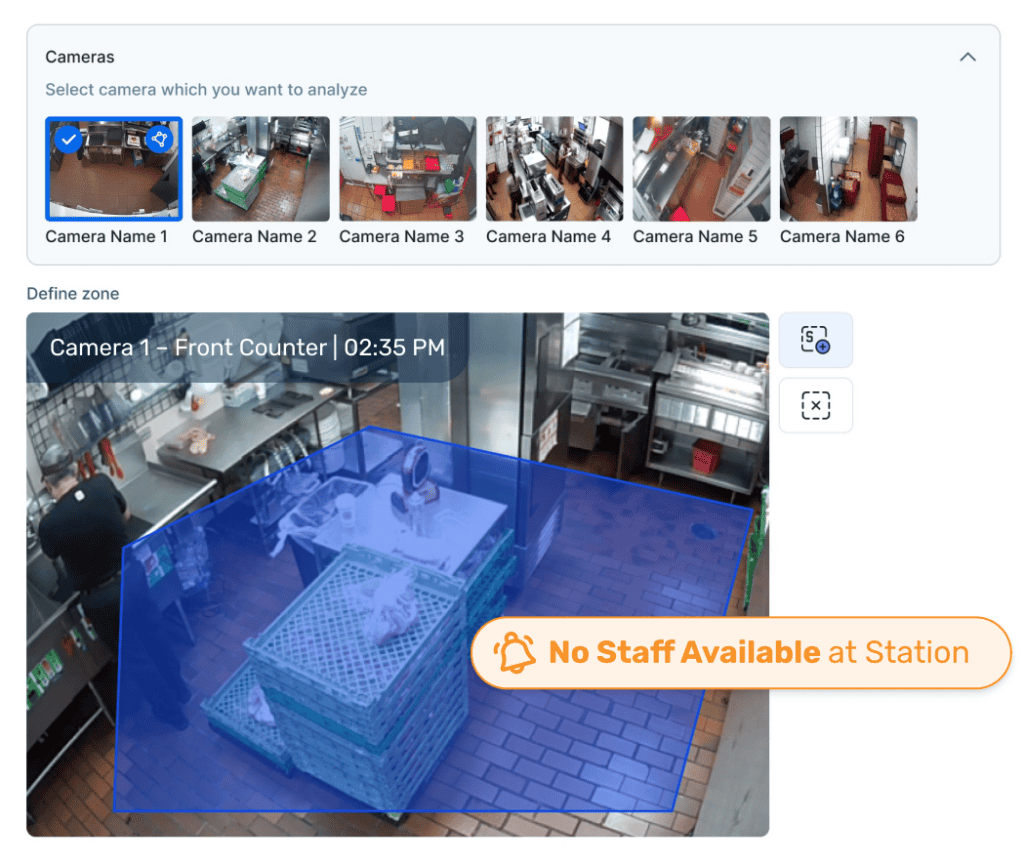
Task: Click the clear zone selection icon
Action: tap(815, 405)
